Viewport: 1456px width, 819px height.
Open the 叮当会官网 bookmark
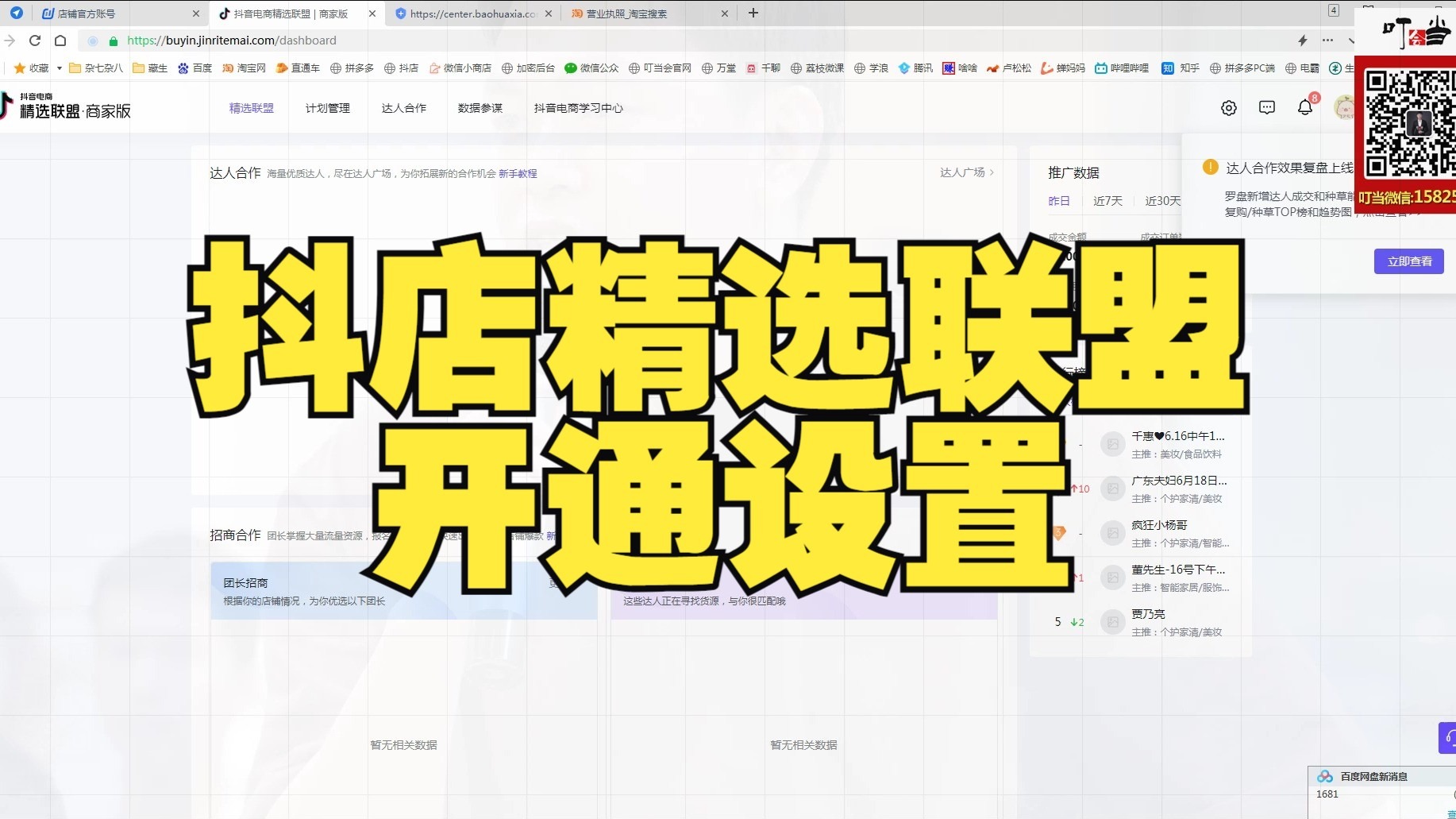pos(660,68)
